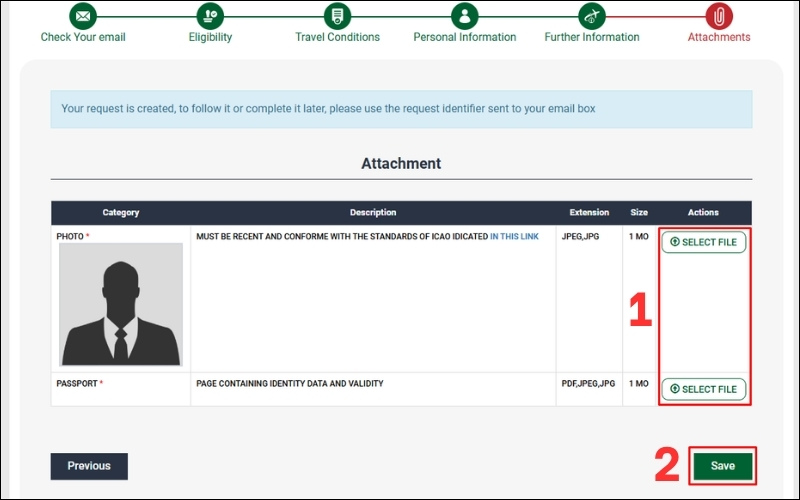
Task: Click the envelope icon for Check Your email
Action: point(83,16)
